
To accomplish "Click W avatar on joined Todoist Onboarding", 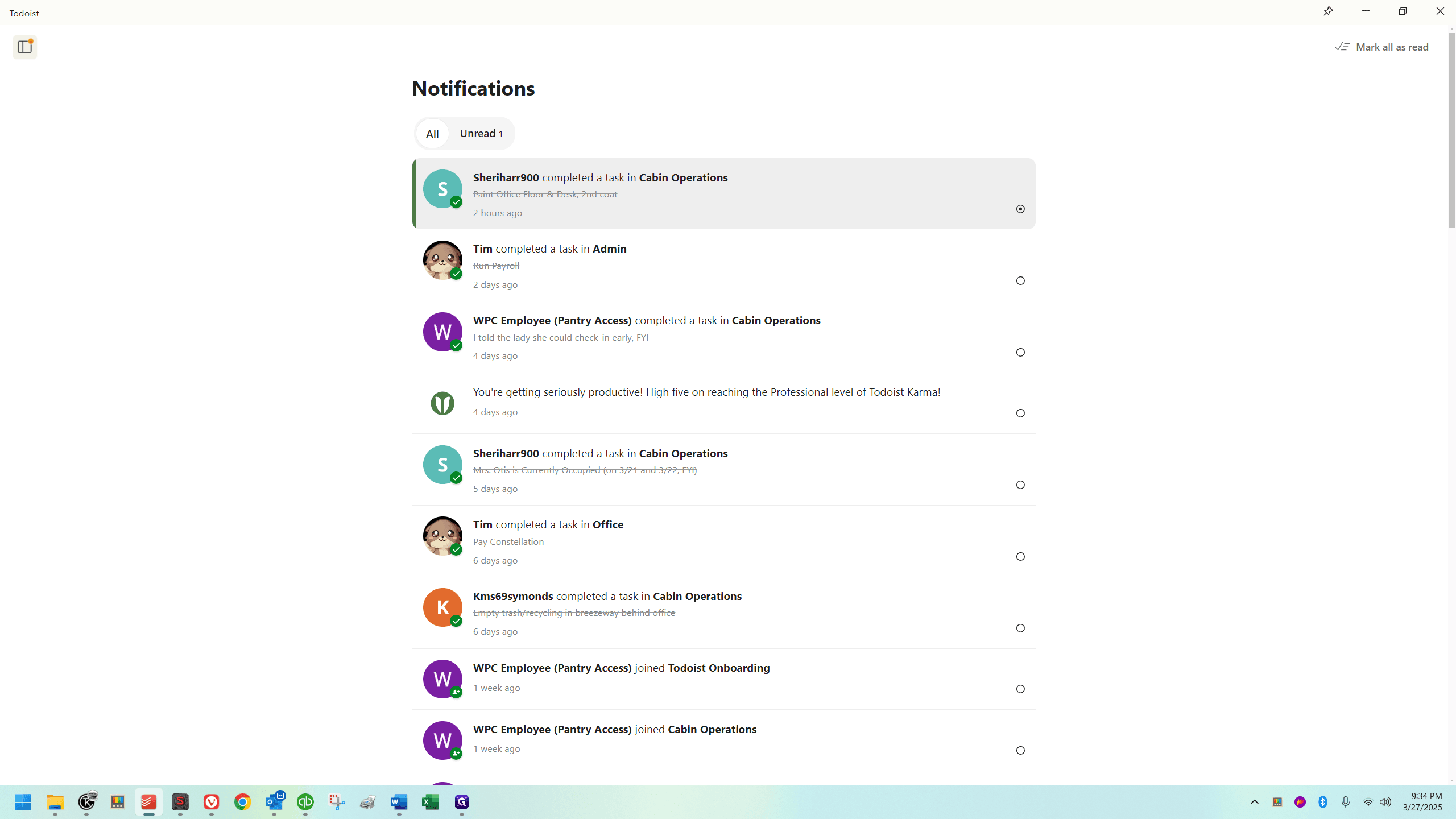I will click(x=442, y=679).
